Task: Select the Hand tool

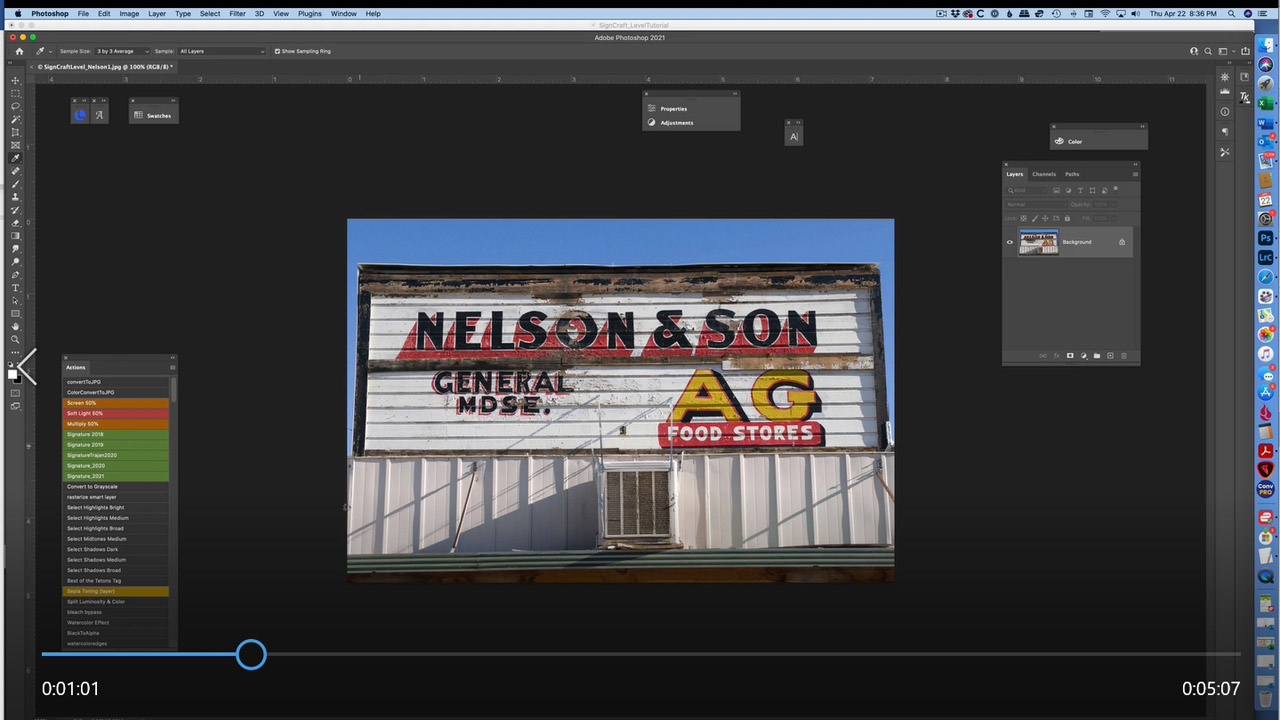Action: (x=14, y=326)
